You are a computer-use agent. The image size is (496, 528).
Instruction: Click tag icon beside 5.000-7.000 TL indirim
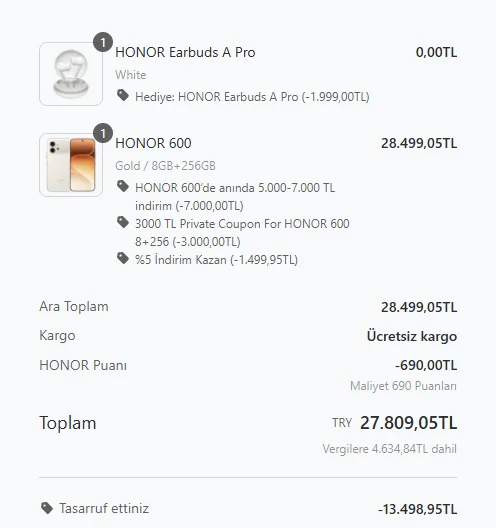click(123, 186)
